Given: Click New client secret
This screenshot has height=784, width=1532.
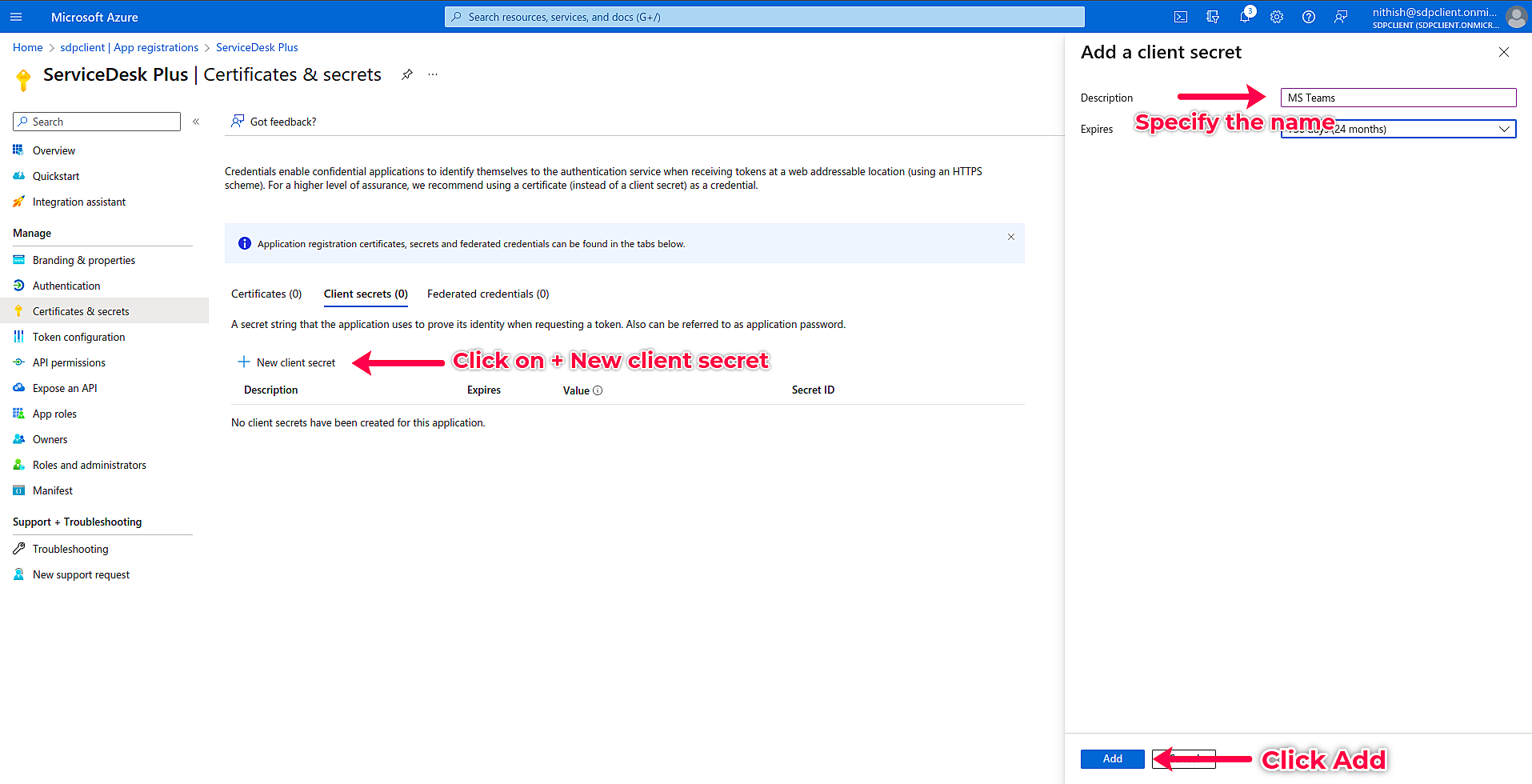Looking at the screenshot, I should tap(286, 362).
